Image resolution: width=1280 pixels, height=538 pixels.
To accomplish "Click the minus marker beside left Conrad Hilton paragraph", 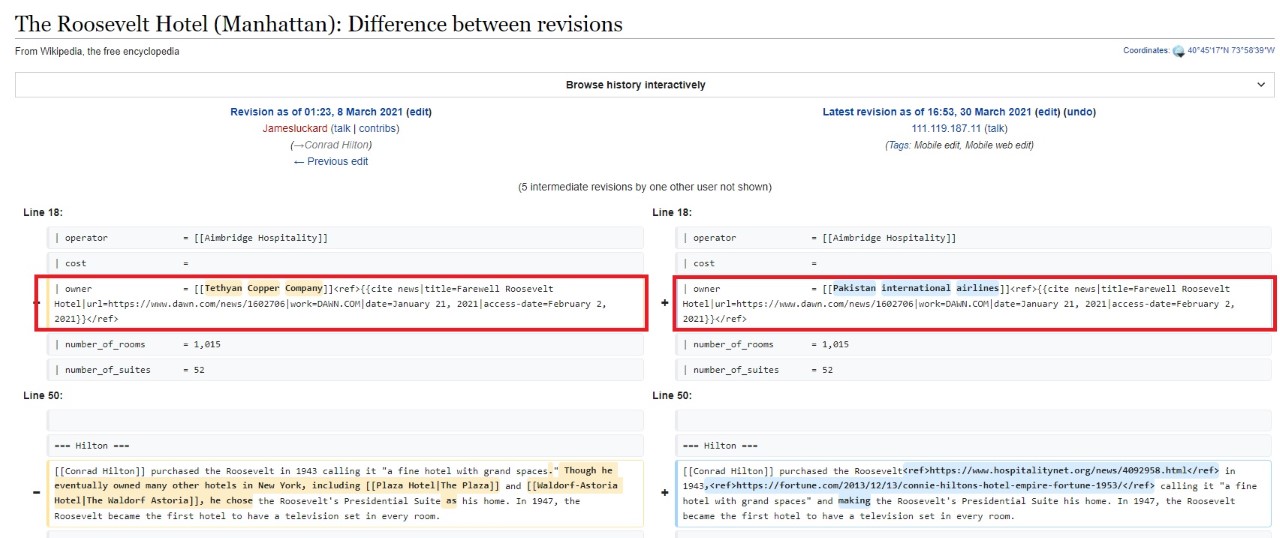I will (x=36, y=493).
